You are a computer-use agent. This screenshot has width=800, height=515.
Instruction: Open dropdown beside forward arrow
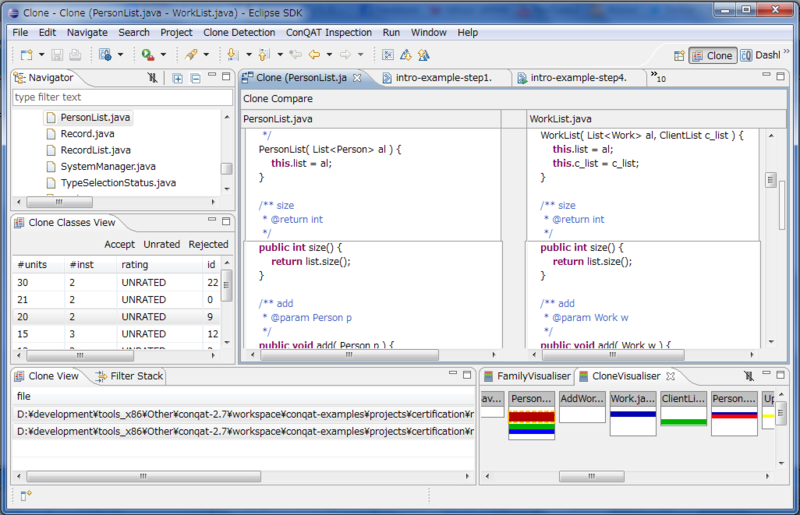[360, 55]
